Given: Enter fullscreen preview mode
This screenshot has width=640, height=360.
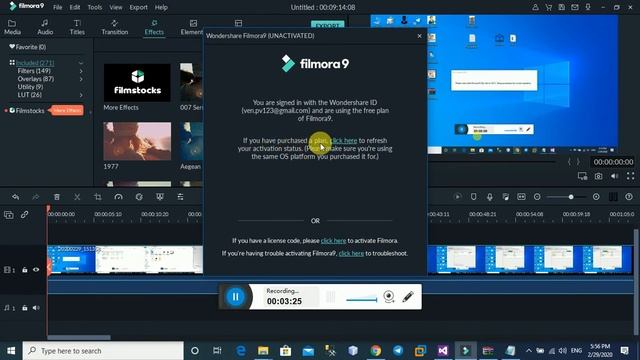Looking at the screenshot, I should pos(631,176).
